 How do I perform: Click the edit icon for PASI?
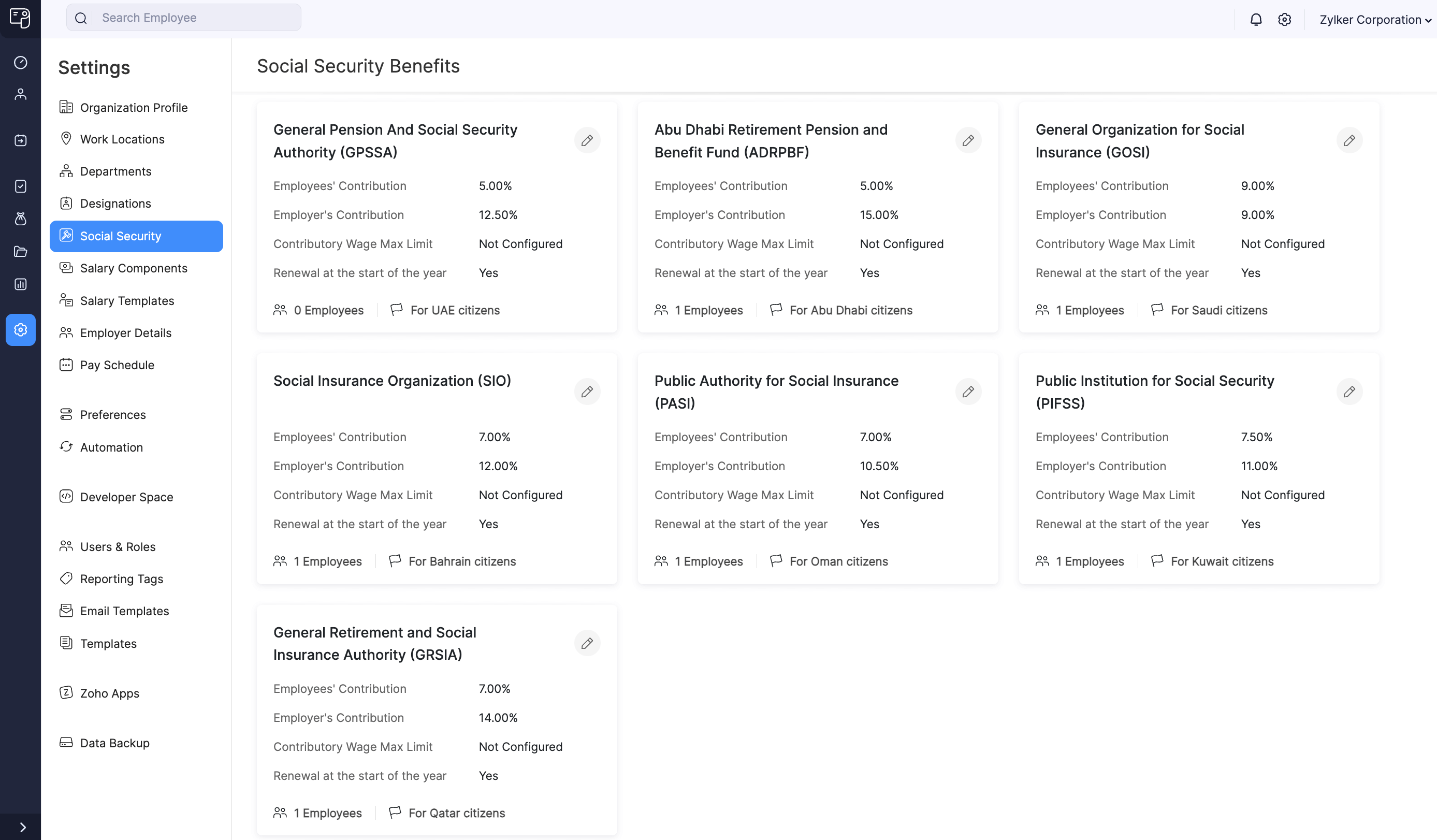pyautogui.click(x=968, y=391)
